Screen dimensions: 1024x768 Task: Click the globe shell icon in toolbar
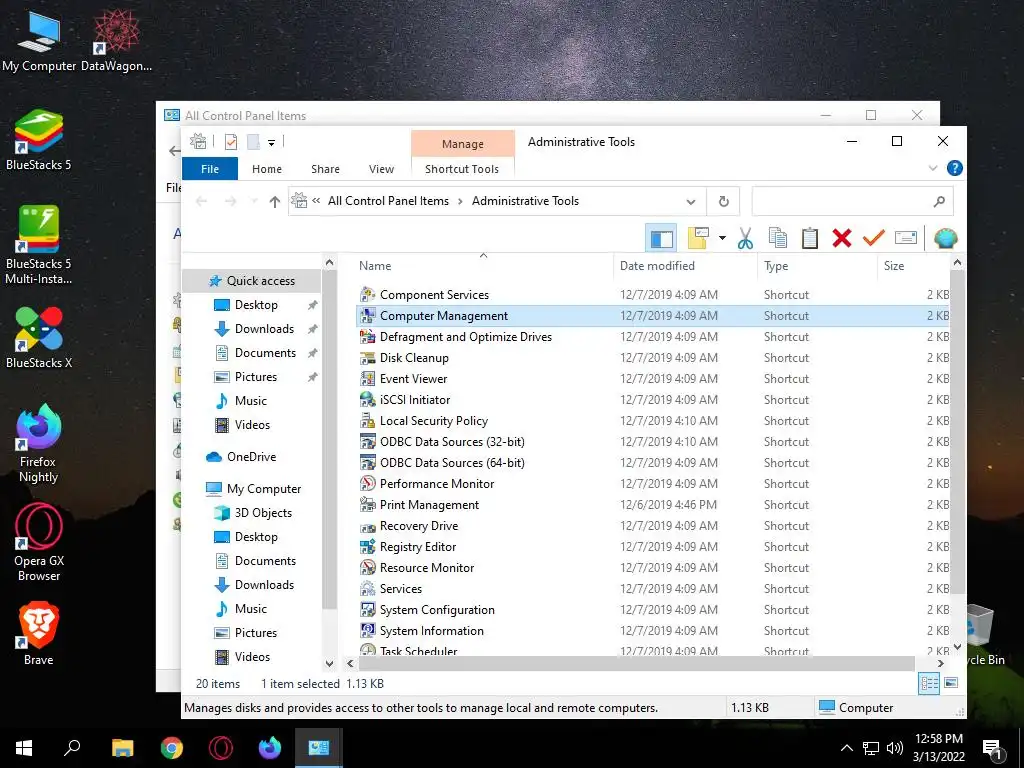945,238
